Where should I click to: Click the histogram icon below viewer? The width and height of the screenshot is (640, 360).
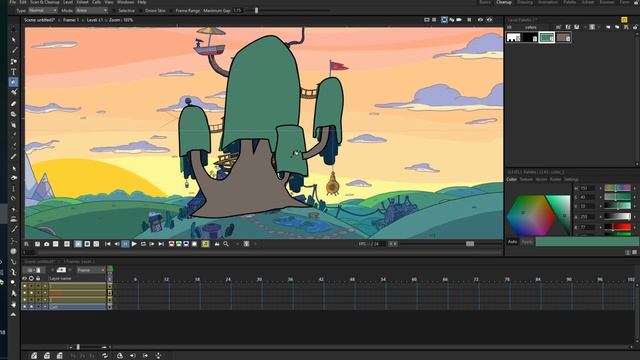217,244
